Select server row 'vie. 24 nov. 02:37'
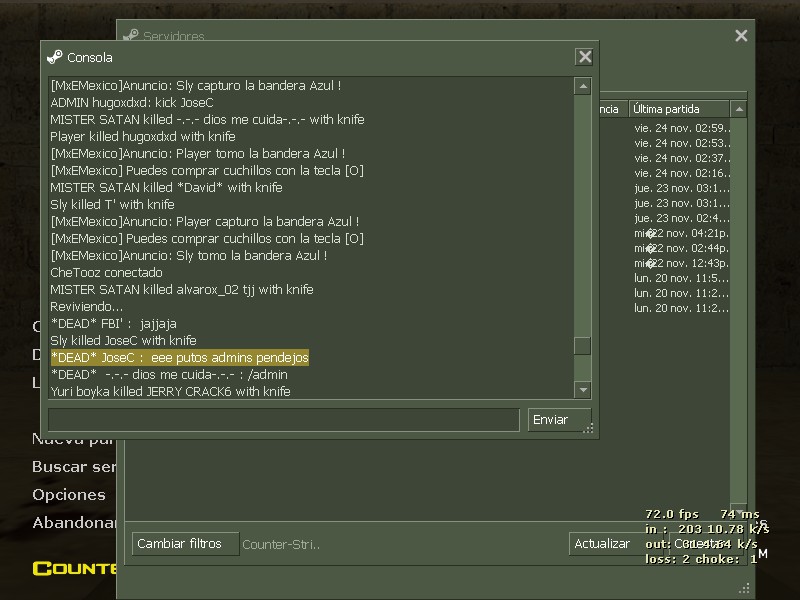 pyautogui.click(x=682, y=158)
